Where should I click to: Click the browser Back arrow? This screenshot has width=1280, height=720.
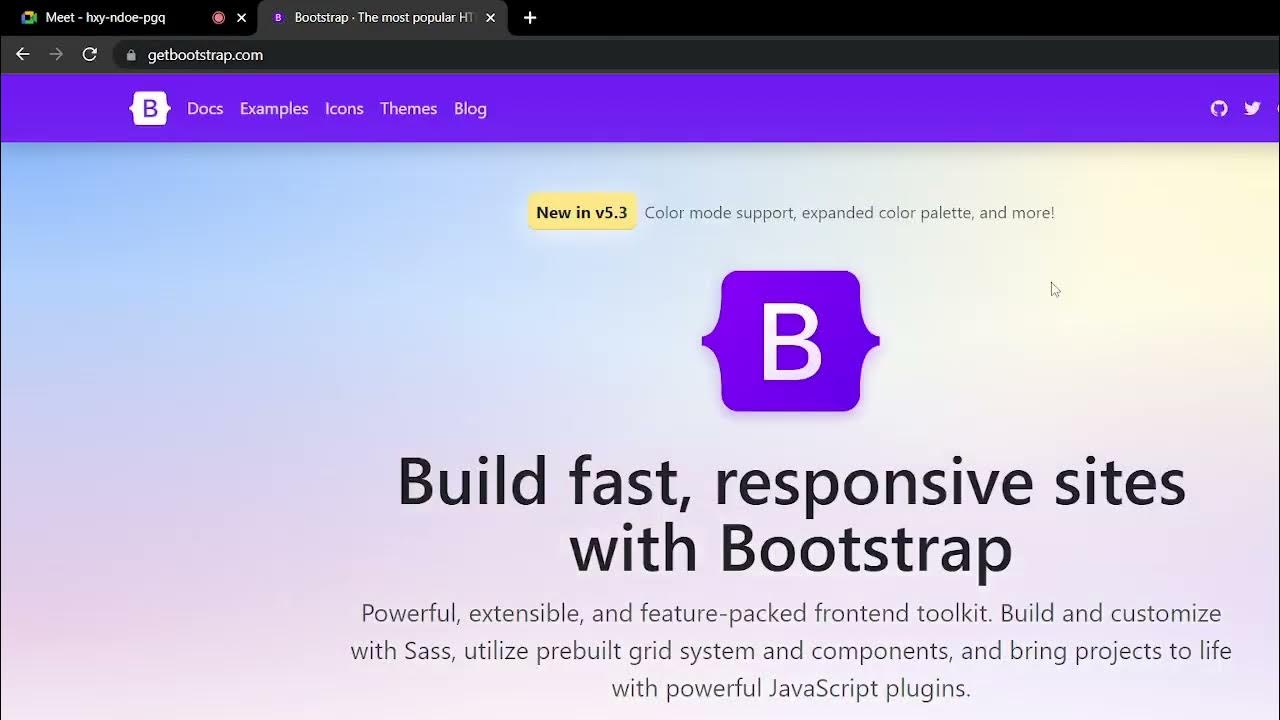click(x=23, y=55)
